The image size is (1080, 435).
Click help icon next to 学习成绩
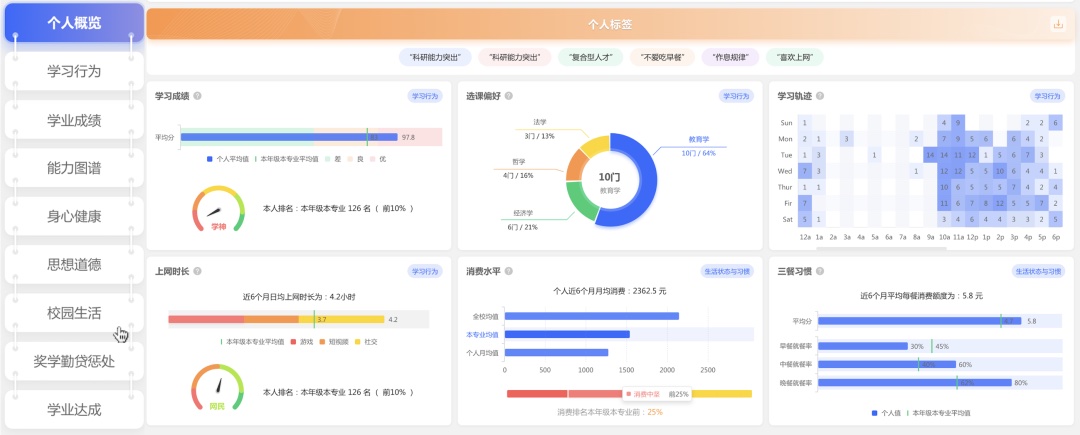197,96
